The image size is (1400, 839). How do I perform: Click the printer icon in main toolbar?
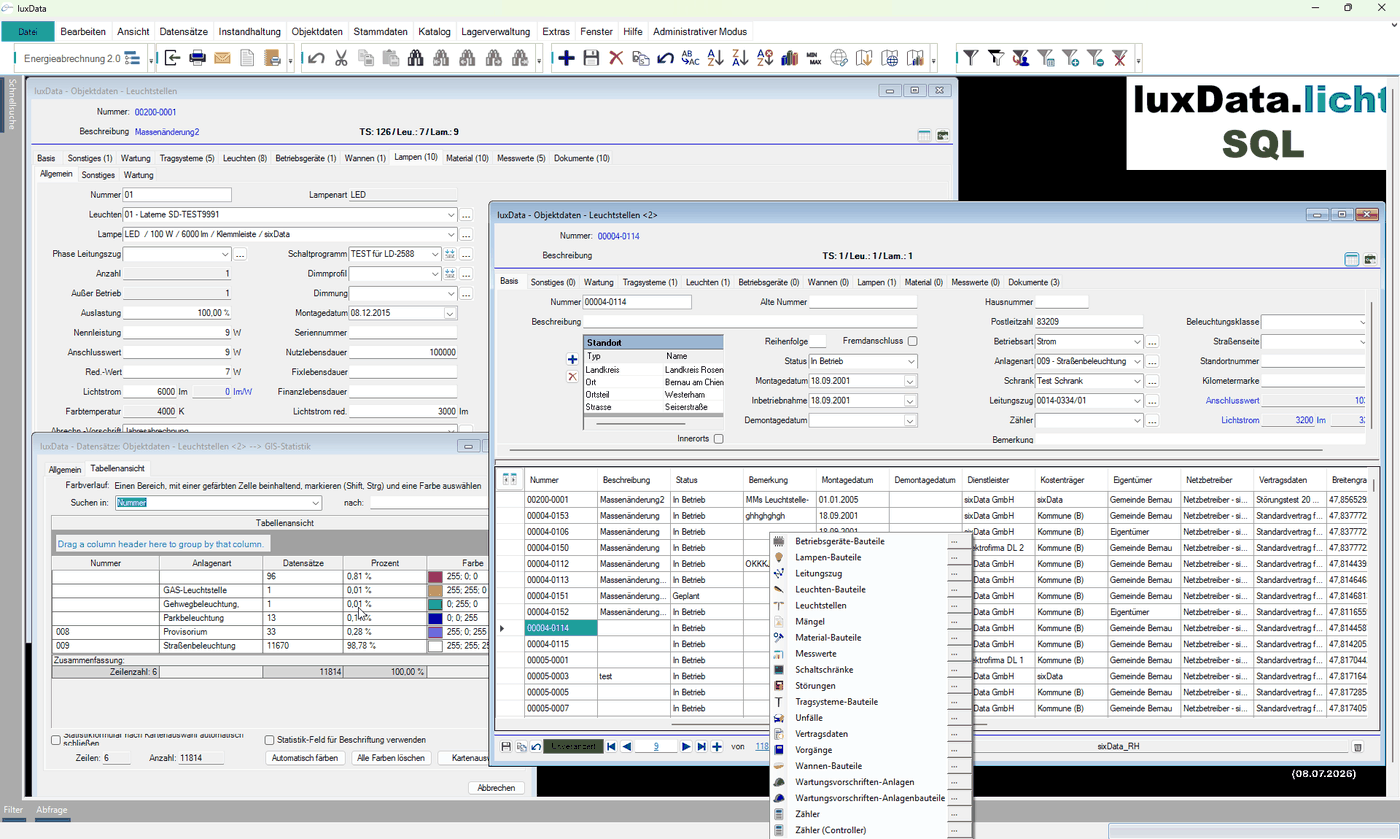pos(197,58)
